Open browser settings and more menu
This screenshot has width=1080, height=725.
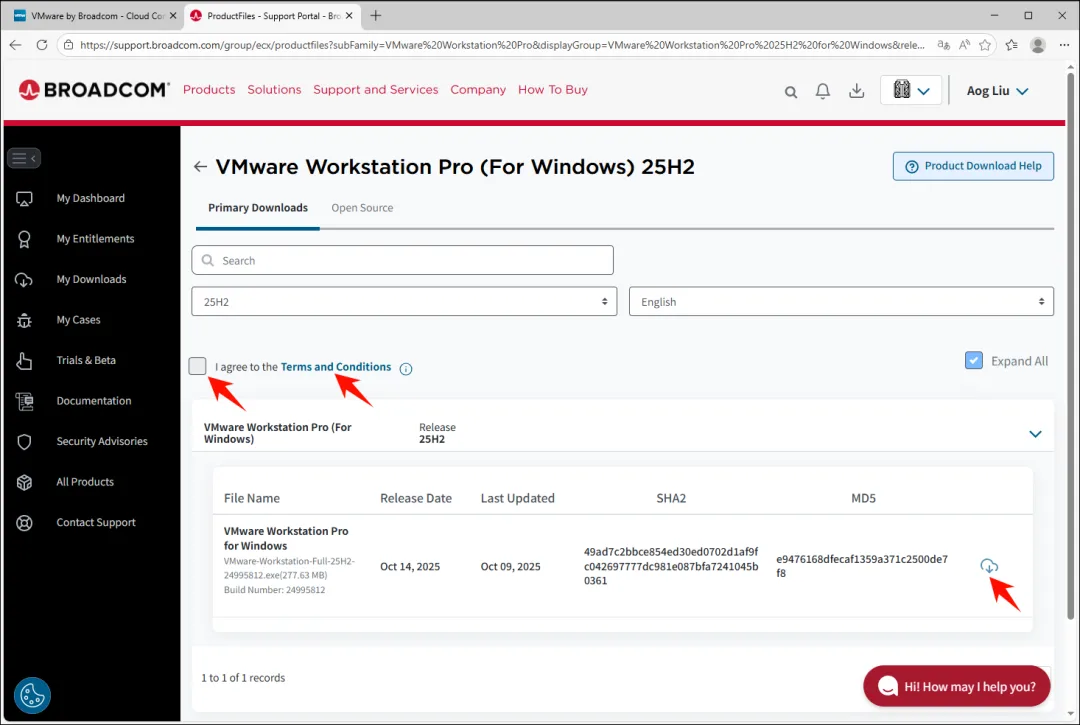pyautogui.click(x=1064, y=45)
